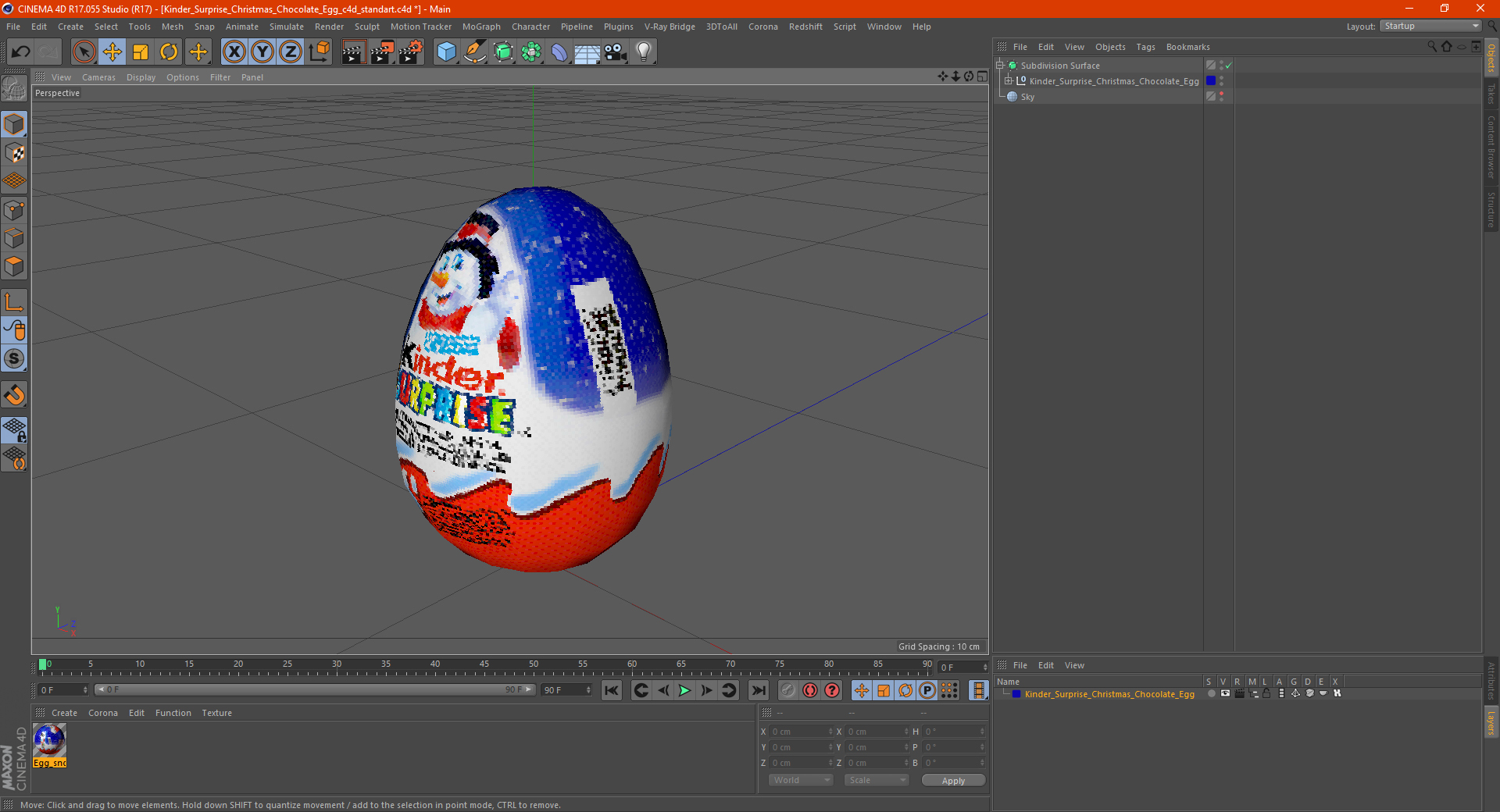Open Edit Render Settings icon

tap(411, 52)
